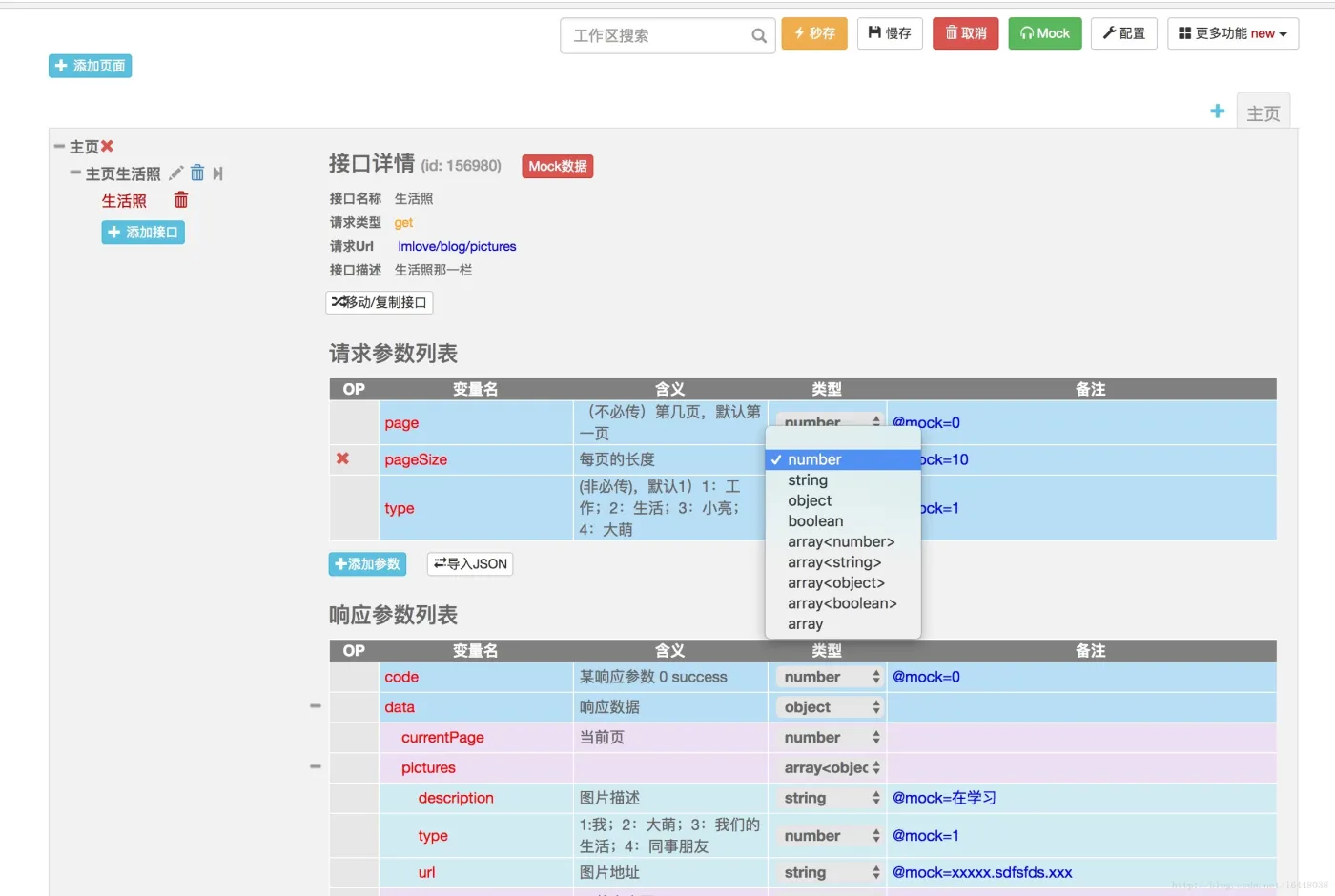The width and height of the screenshot is (1335, 896).
Task: Click the 图片地址 meaning cell
Action: pos(670,872)
